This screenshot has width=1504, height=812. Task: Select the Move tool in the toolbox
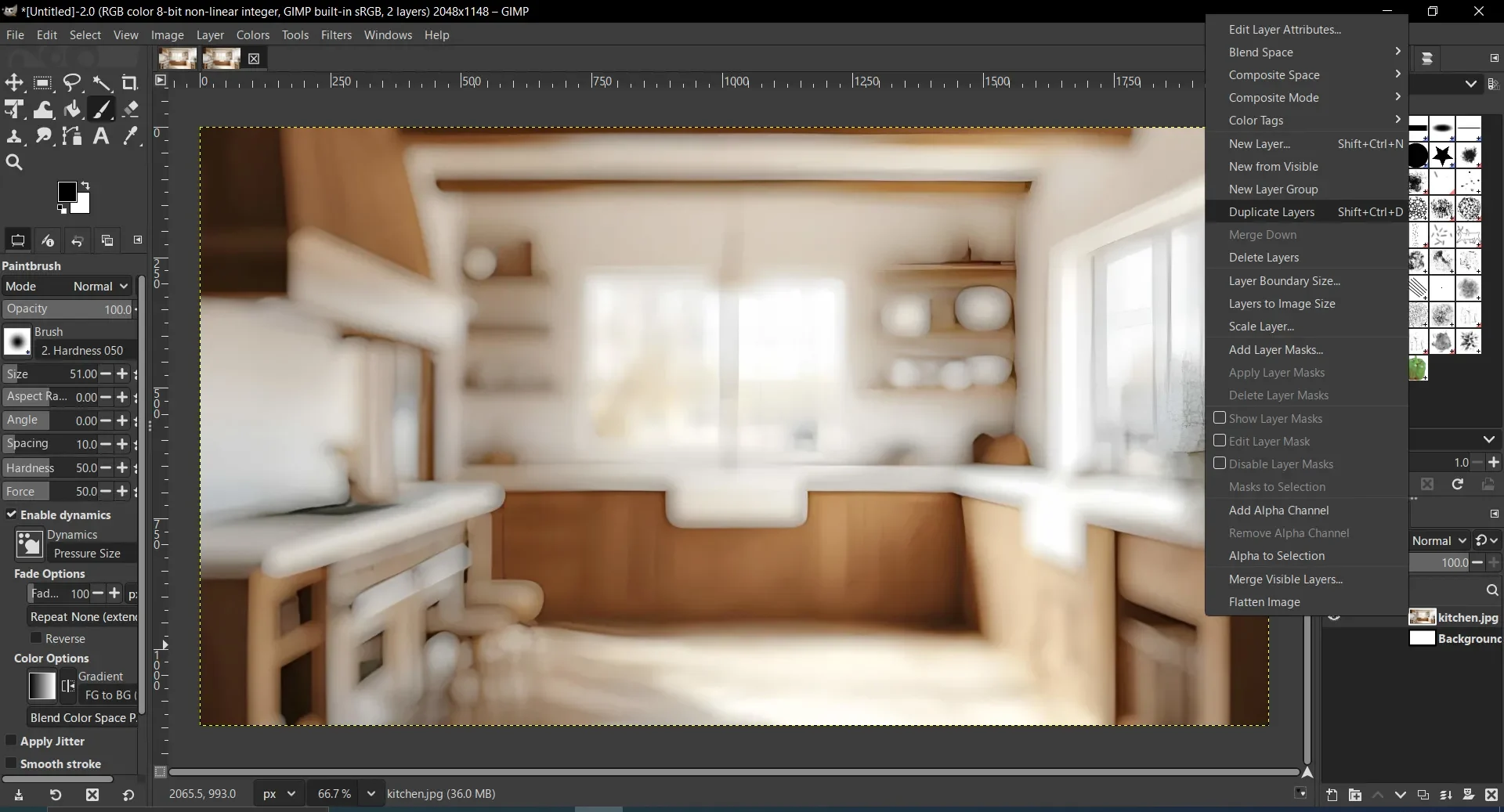14,82
